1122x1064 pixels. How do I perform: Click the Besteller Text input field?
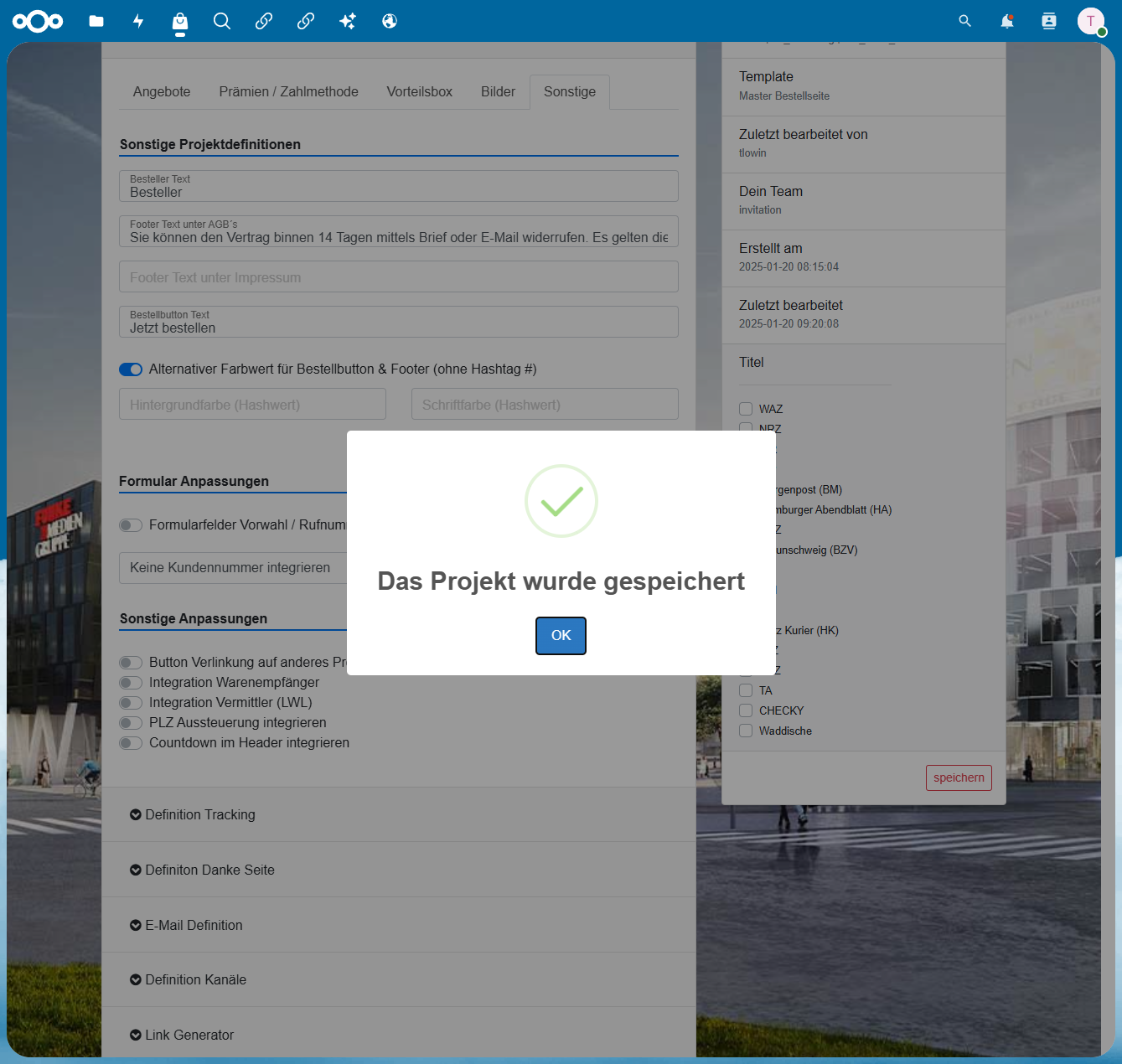click(x=399, y=186)
